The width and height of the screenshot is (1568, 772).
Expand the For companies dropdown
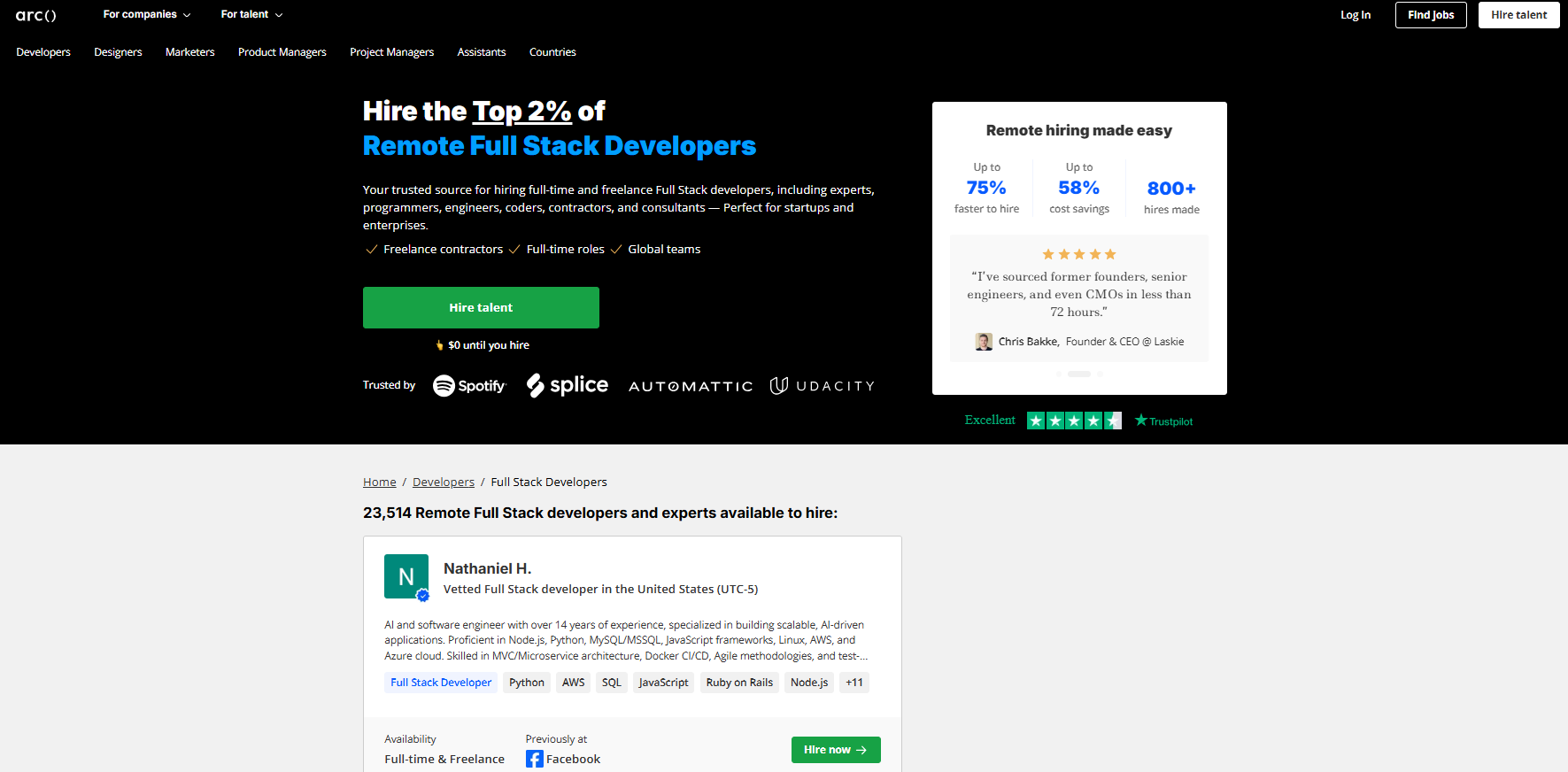pos(147,15)
